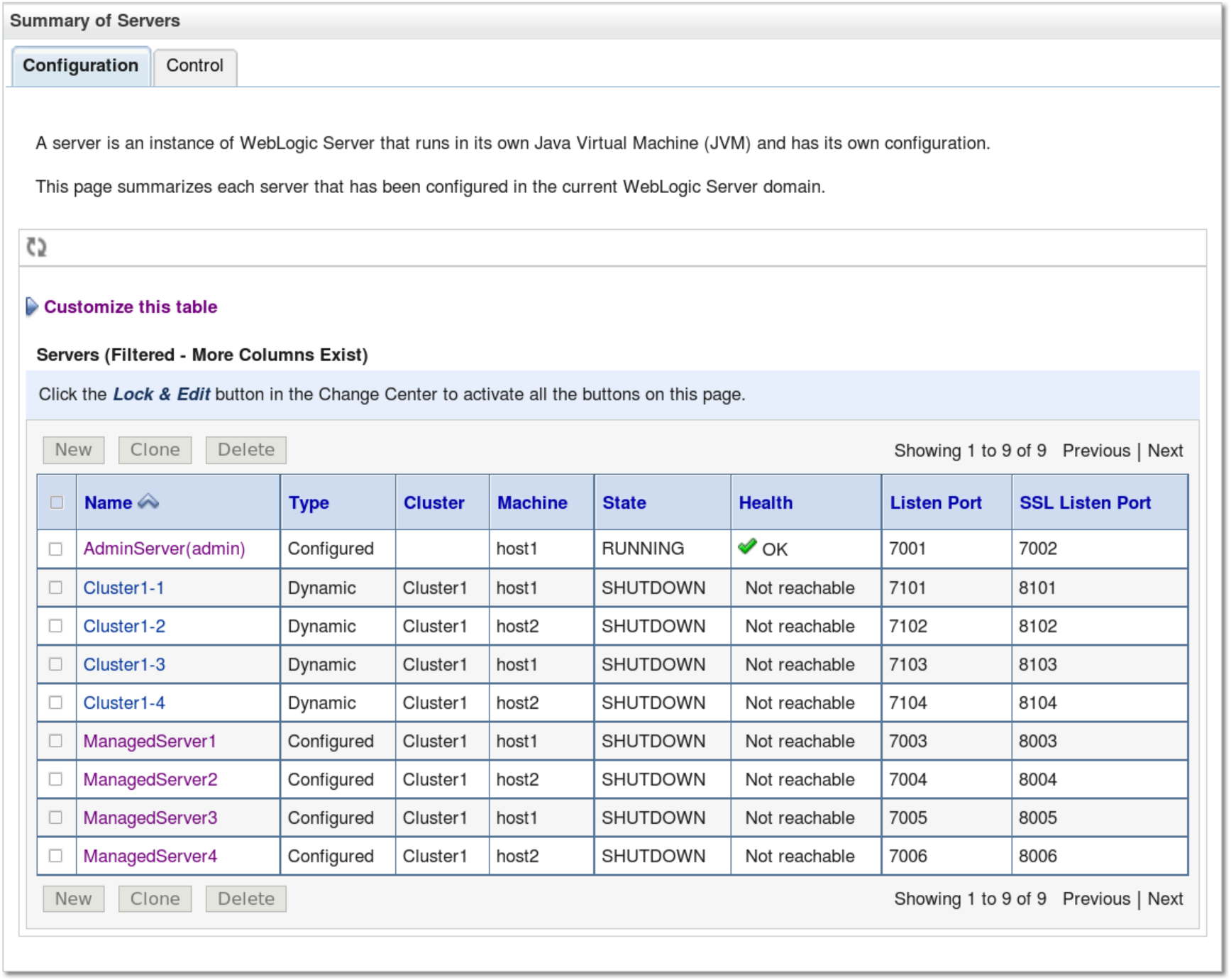
Task: Click the green OK health checkmark
Action: (x=747, y=546)
